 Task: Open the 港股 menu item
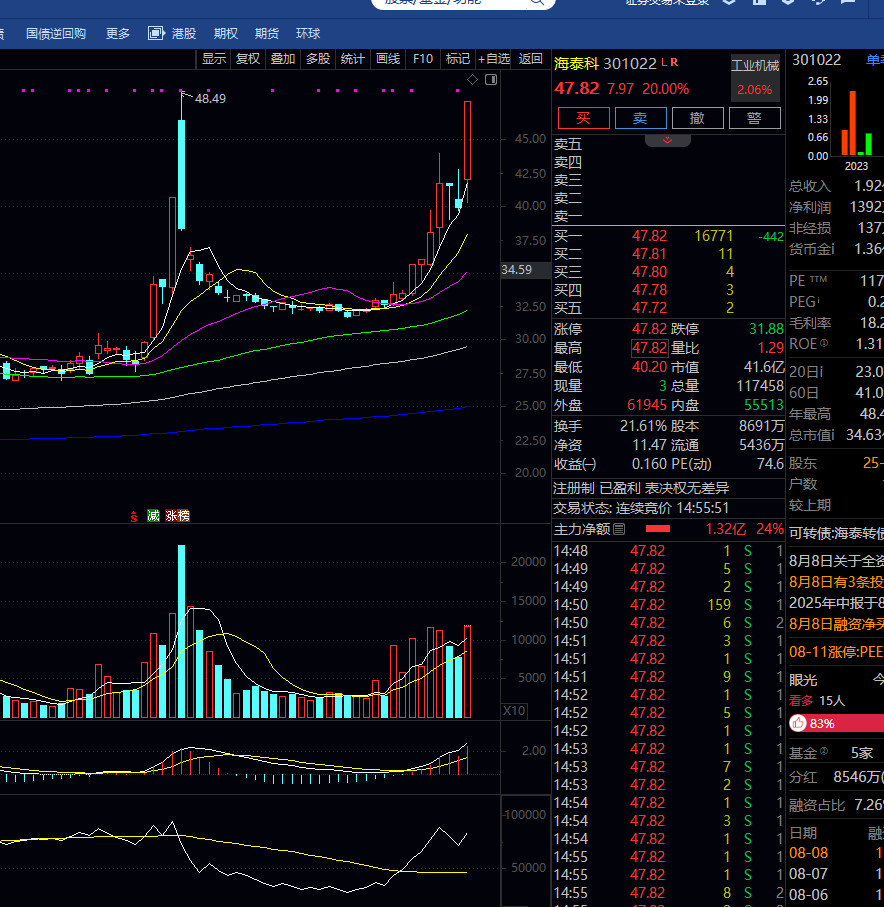[x=184, y=34]
